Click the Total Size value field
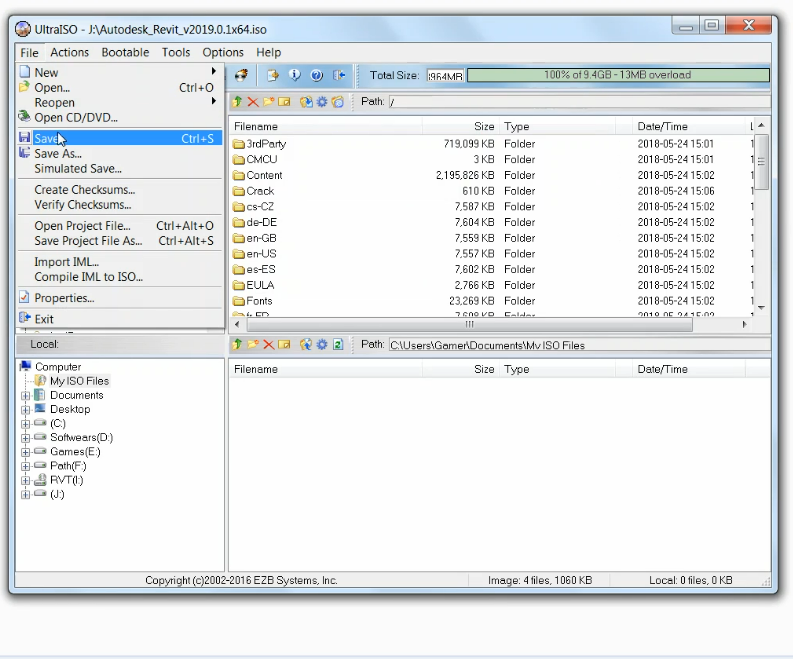The image size is (793, 659). pos(445,76)
